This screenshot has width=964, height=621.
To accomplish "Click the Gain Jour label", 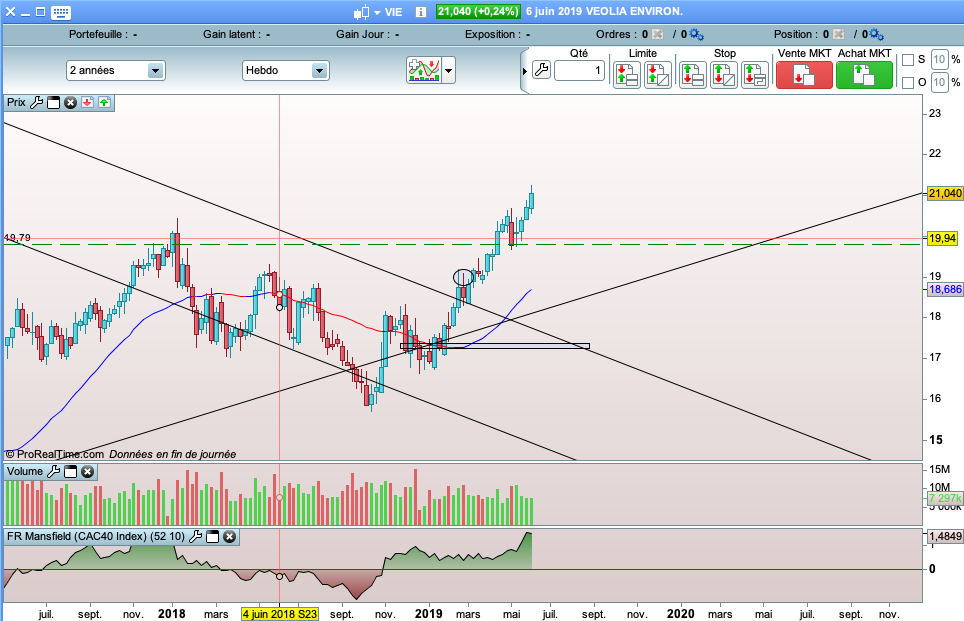I will 363,34.
